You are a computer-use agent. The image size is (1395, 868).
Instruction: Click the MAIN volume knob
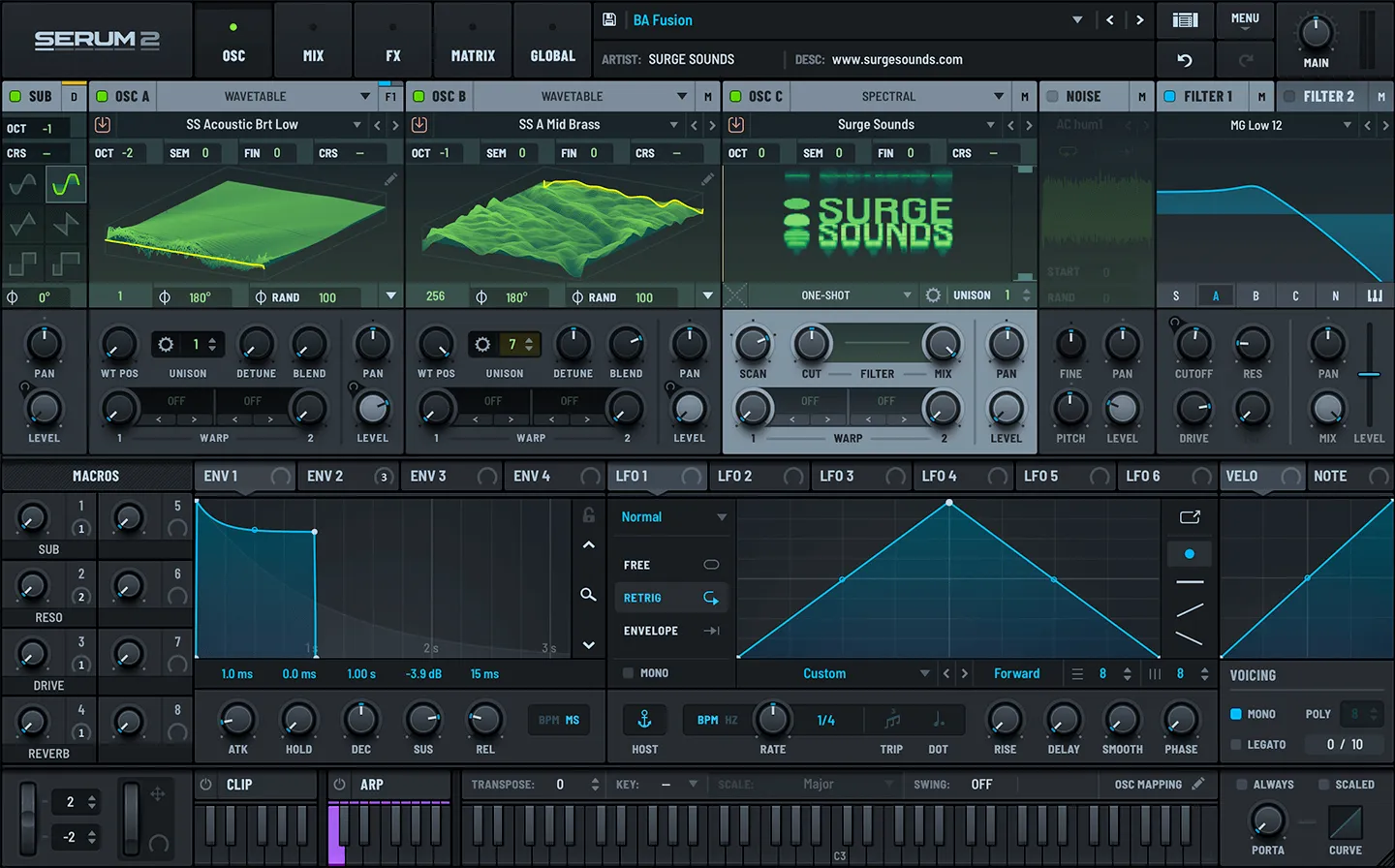1315,33
